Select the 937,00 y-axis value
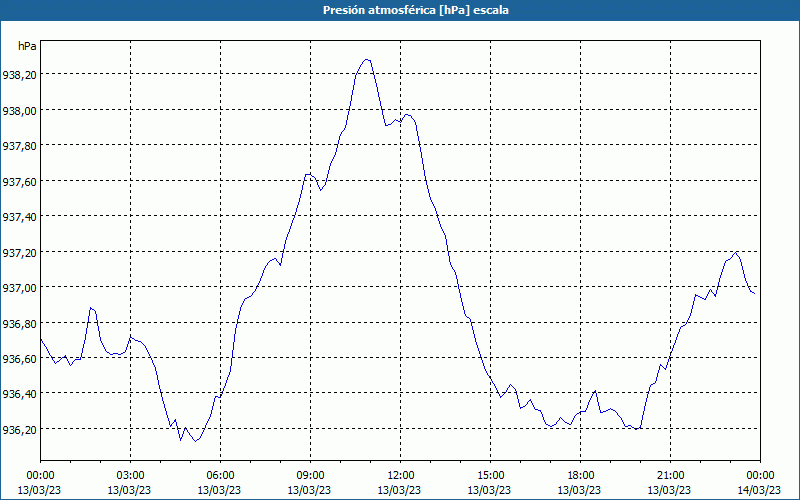The height and width of the screenshot is (500, 800). [19, 288]
